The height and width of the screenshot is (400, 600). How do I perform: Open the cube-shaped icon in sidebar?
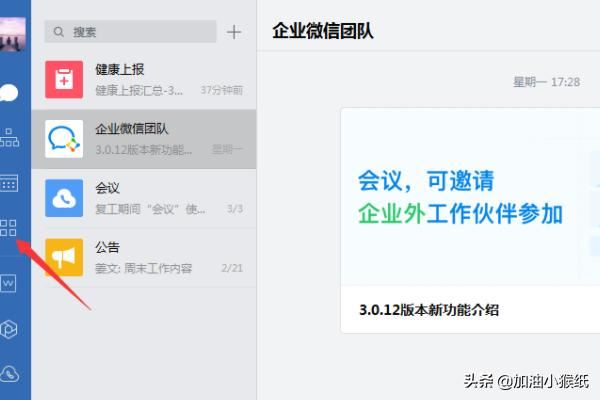9,329
